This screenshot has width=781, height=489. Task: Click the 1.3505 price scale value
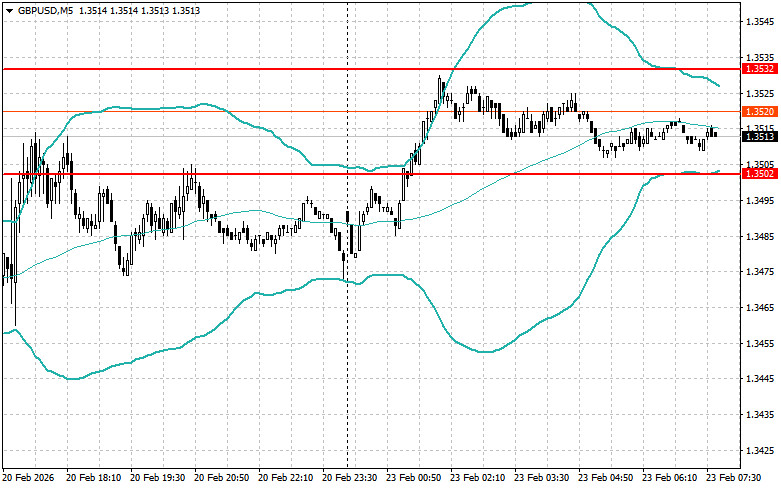760,164
